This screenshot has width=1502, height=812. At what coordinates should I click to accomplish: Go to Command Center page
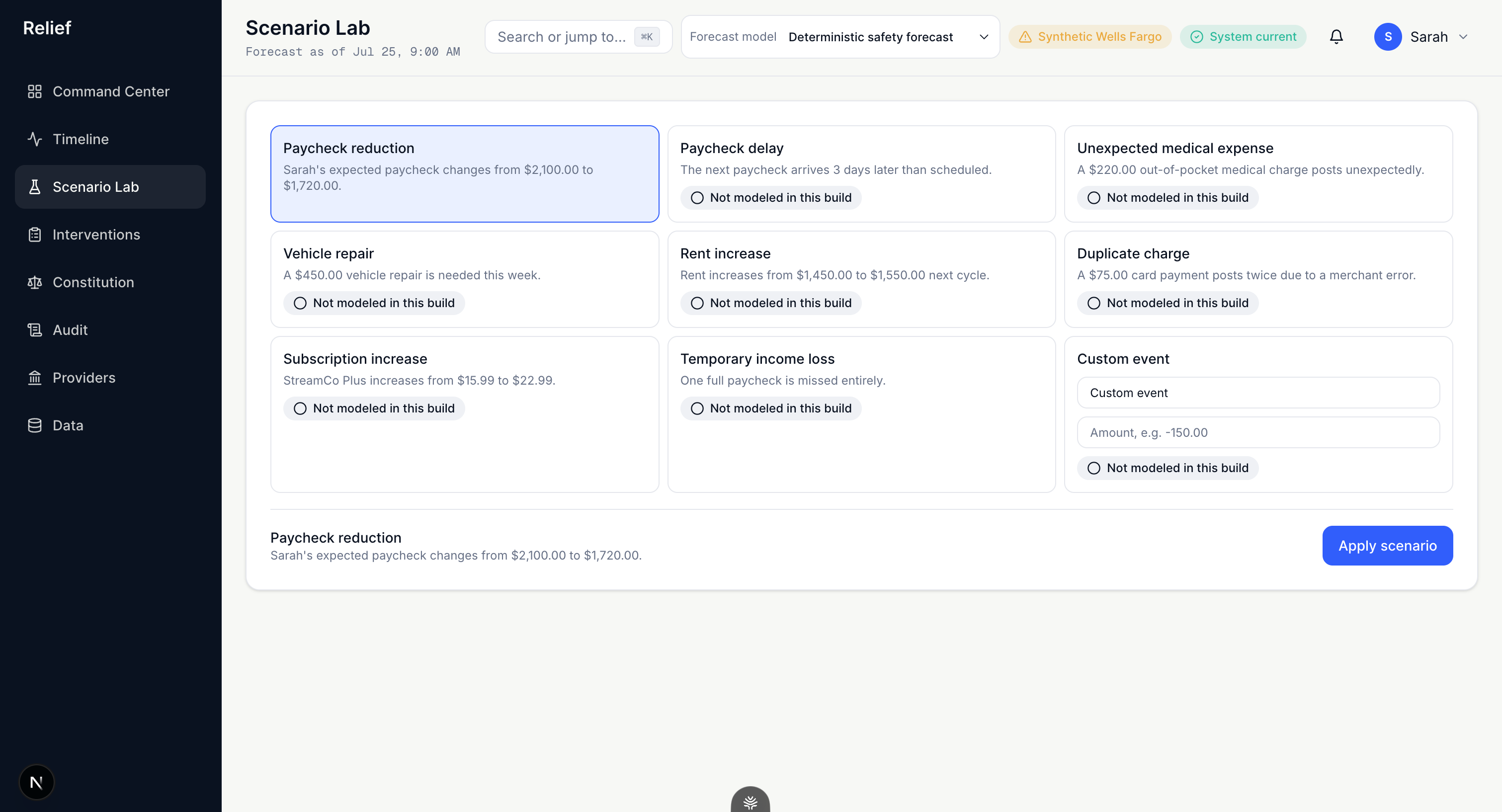coord(110,91)
